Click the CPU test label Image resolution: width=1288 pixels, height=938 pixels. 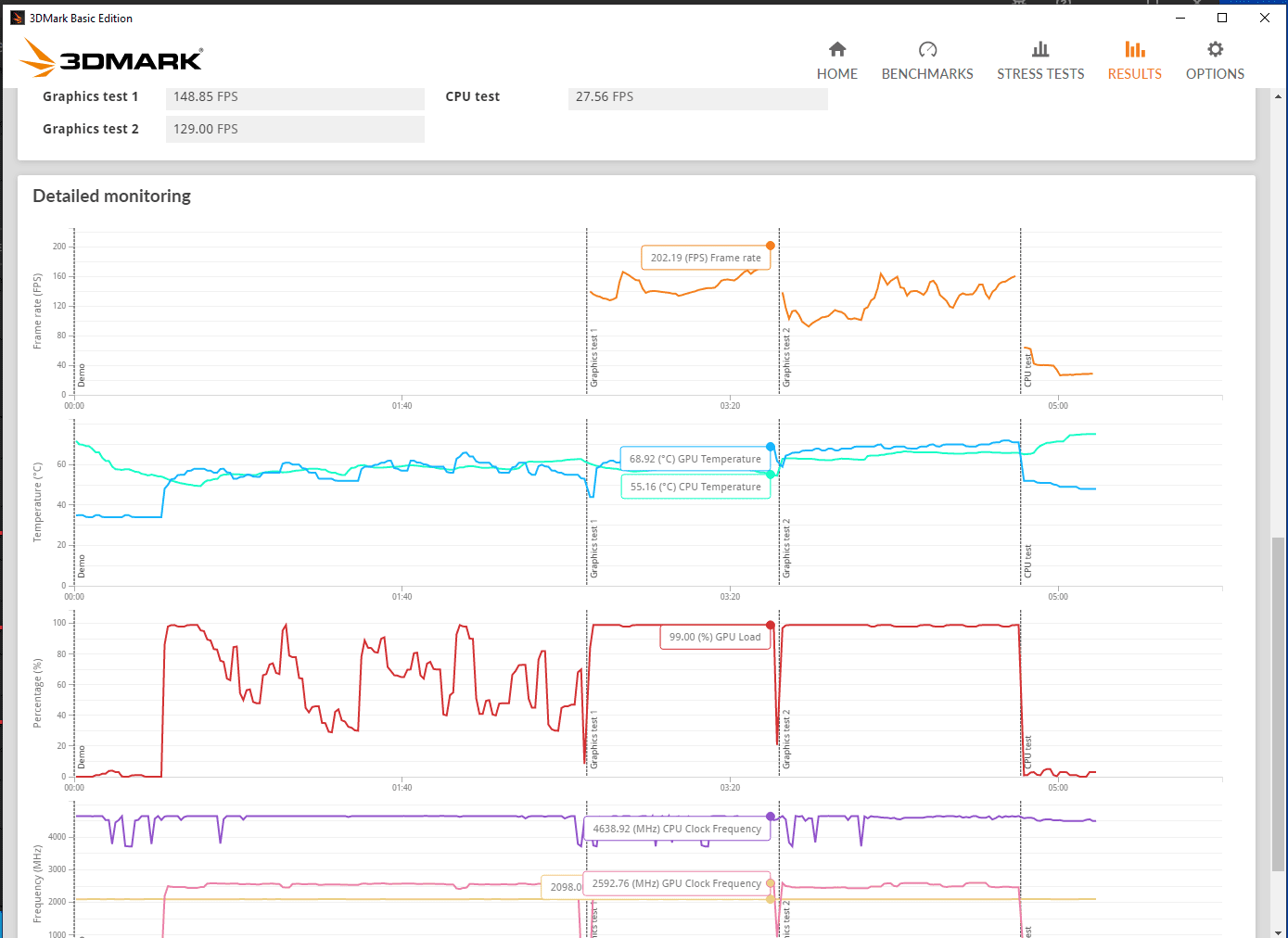472,97
